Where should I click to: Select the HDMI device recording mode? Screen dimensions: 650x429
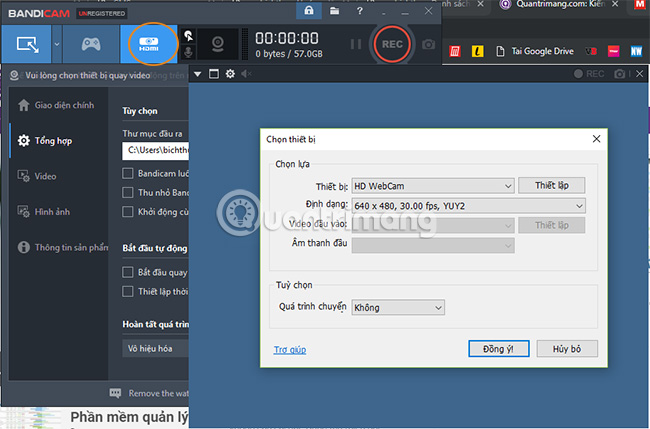point(149,44)
